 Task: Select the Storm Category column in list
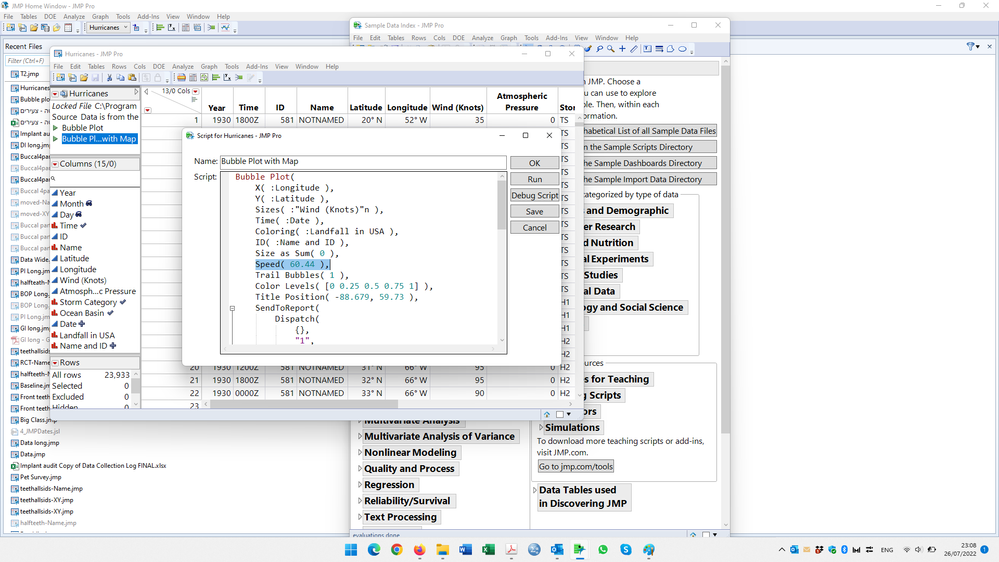click(89, 302)
